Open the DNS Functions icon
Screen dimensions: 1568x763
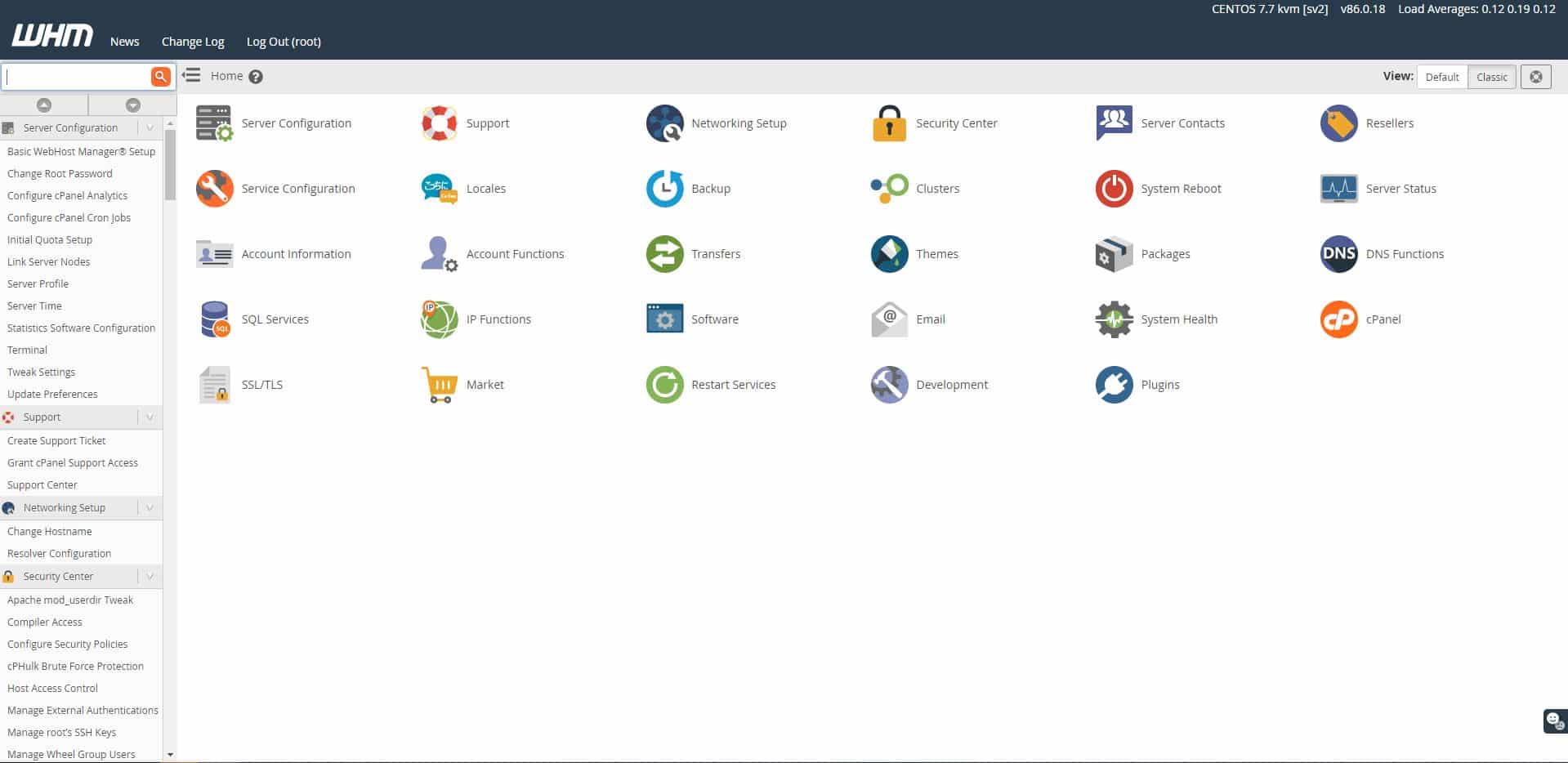coord(1338,254)
